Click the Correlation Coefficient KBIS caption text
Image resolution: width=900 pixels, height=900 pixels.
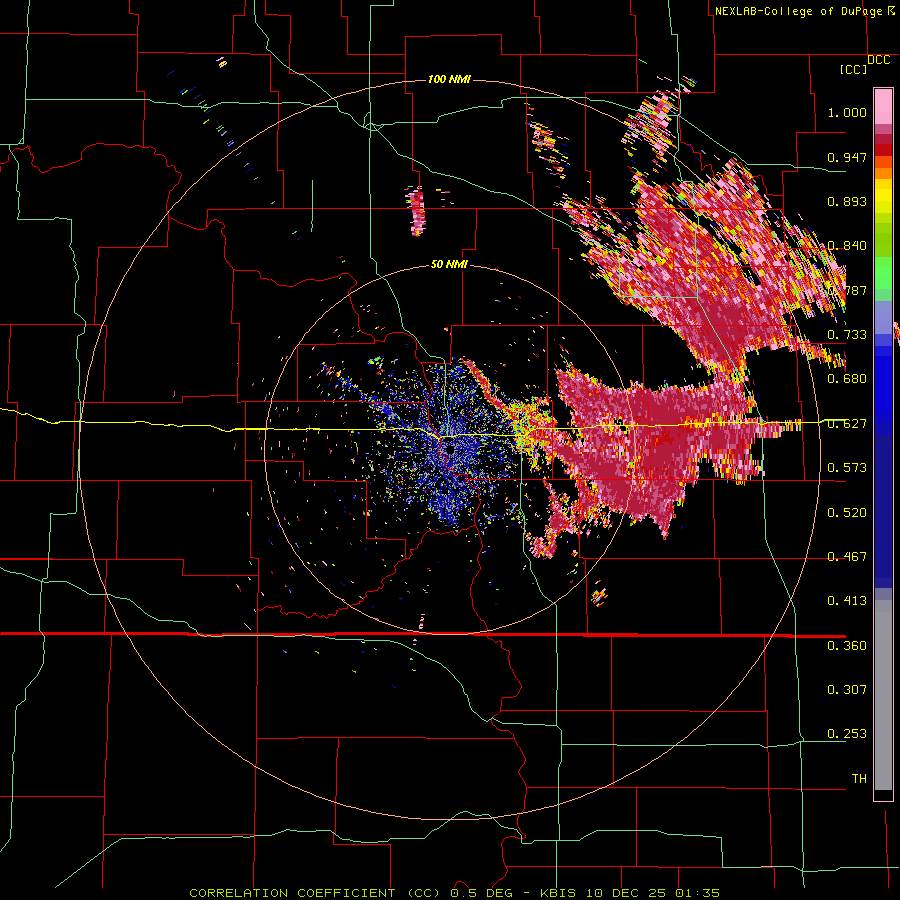point(454,893)
